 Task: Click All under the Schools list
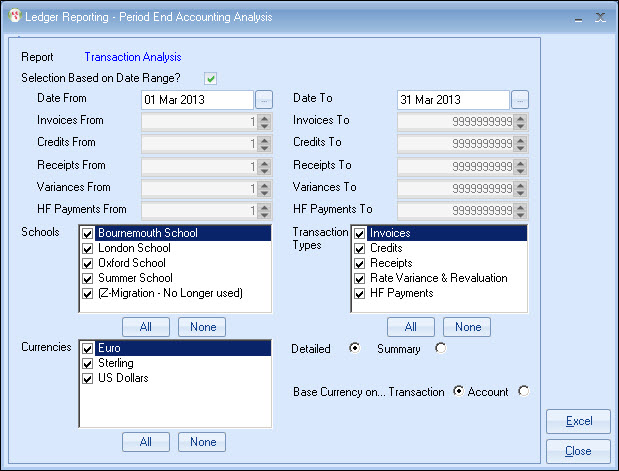coord(146,327)
